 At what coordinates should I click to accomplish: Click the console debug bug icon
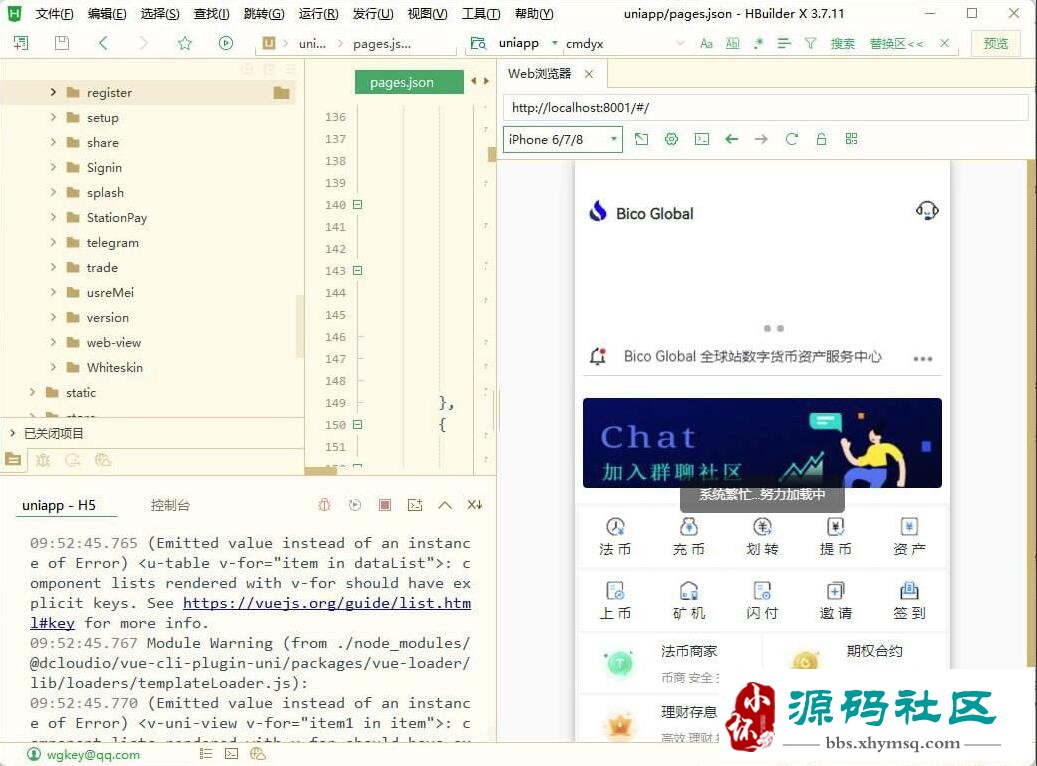(324, 505)
